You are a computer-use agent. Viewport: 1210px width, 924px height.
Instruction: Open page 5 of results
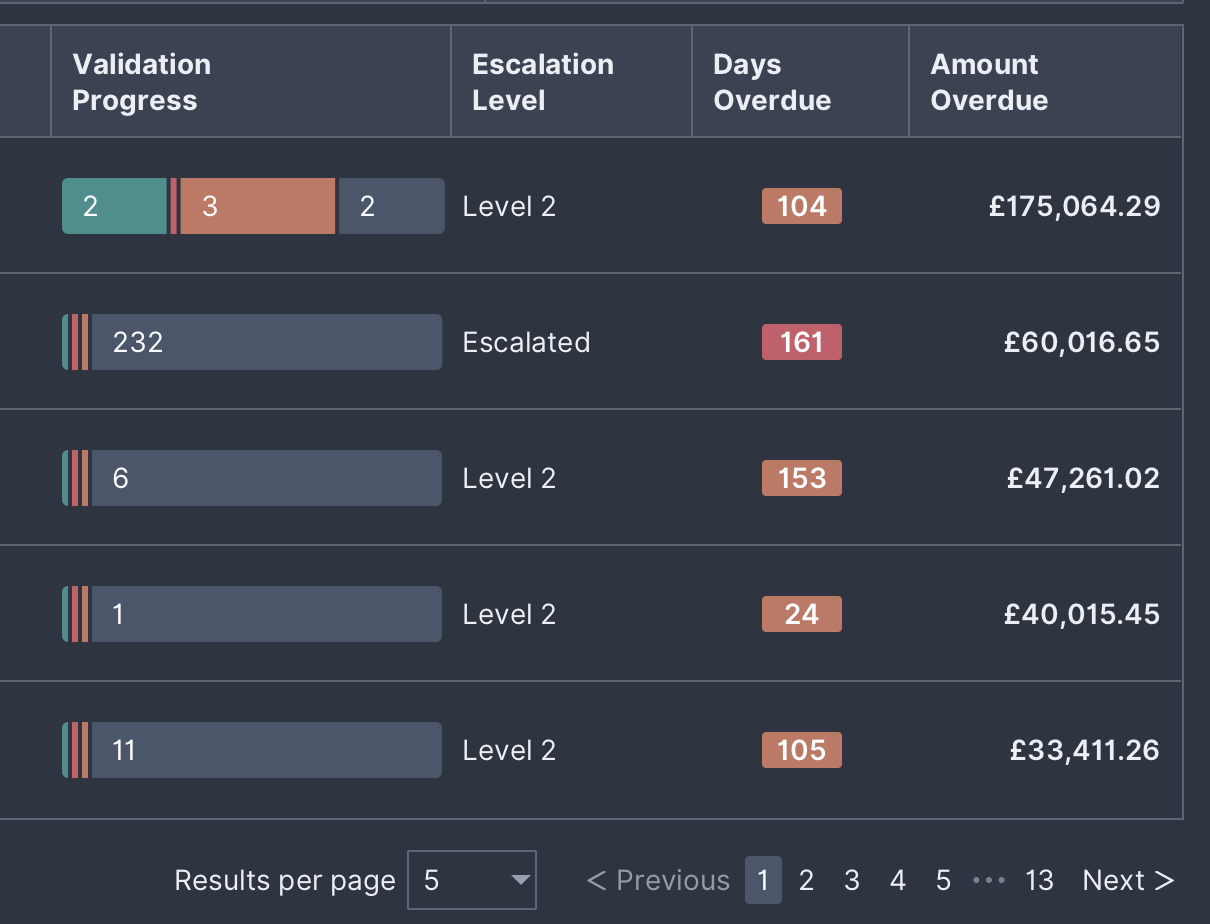943,880
